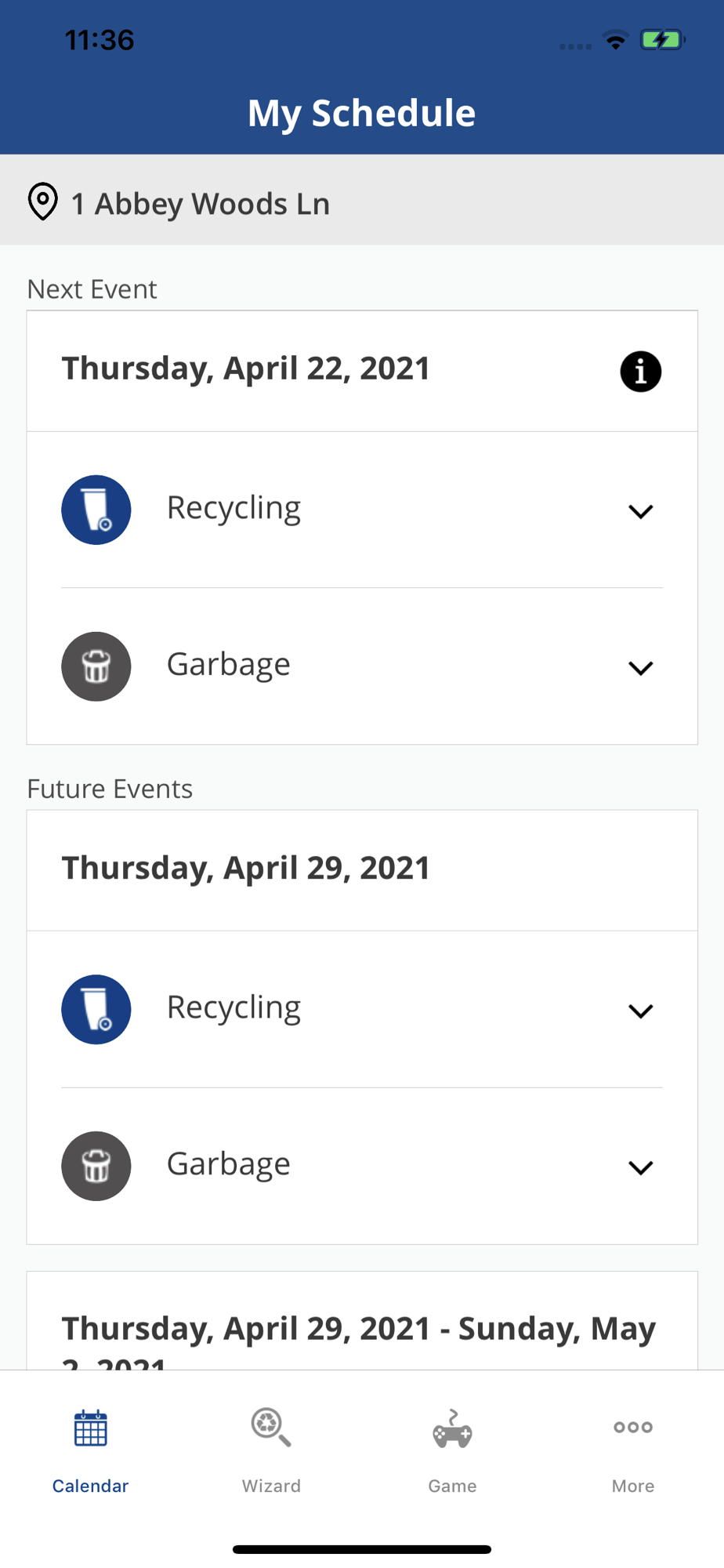724x1568 pixels.
Task: Expand Recycling details for April 22
Action: tap(640, 511)
